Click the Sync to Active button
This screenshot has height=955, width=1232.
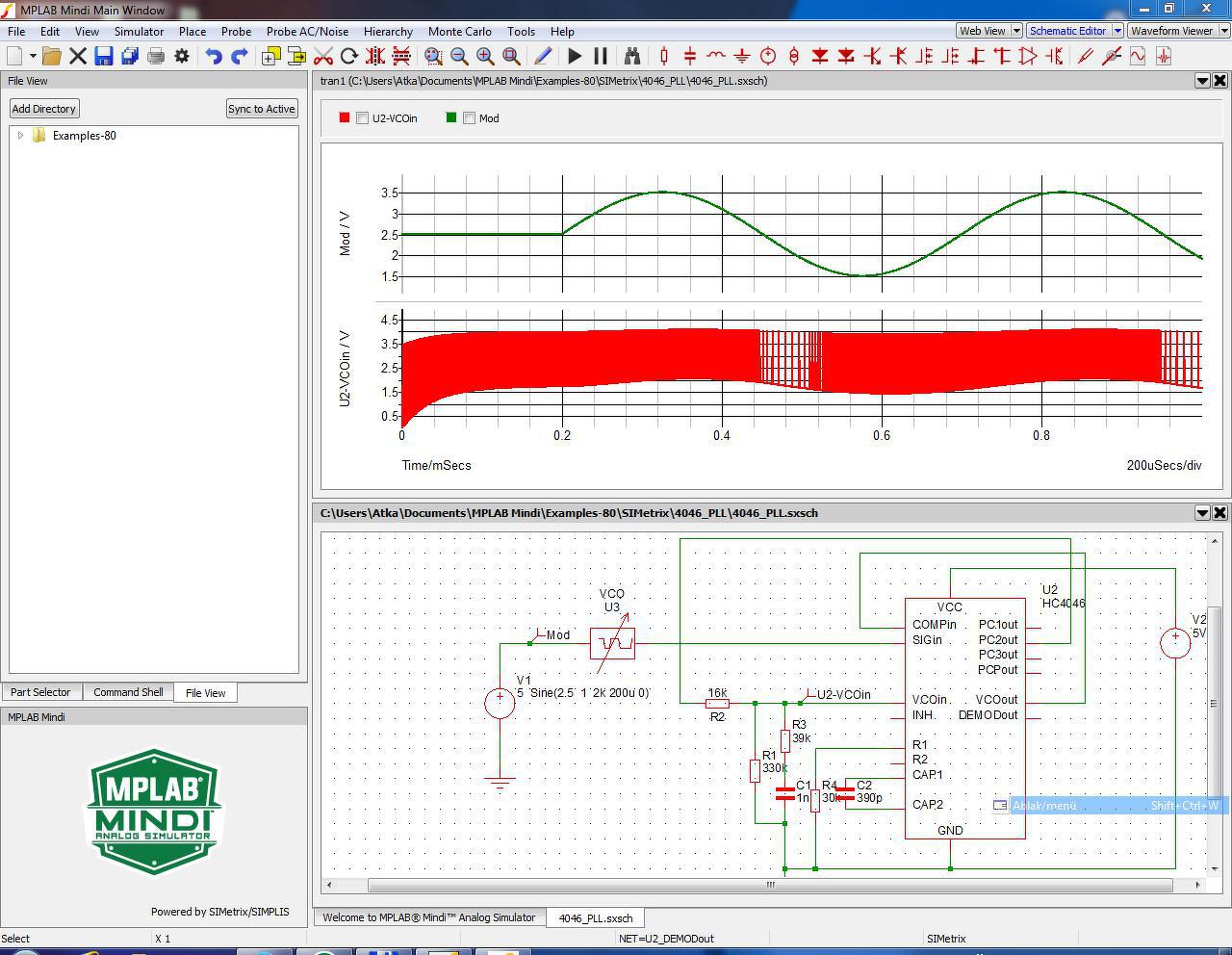click(x=261, y=109)
